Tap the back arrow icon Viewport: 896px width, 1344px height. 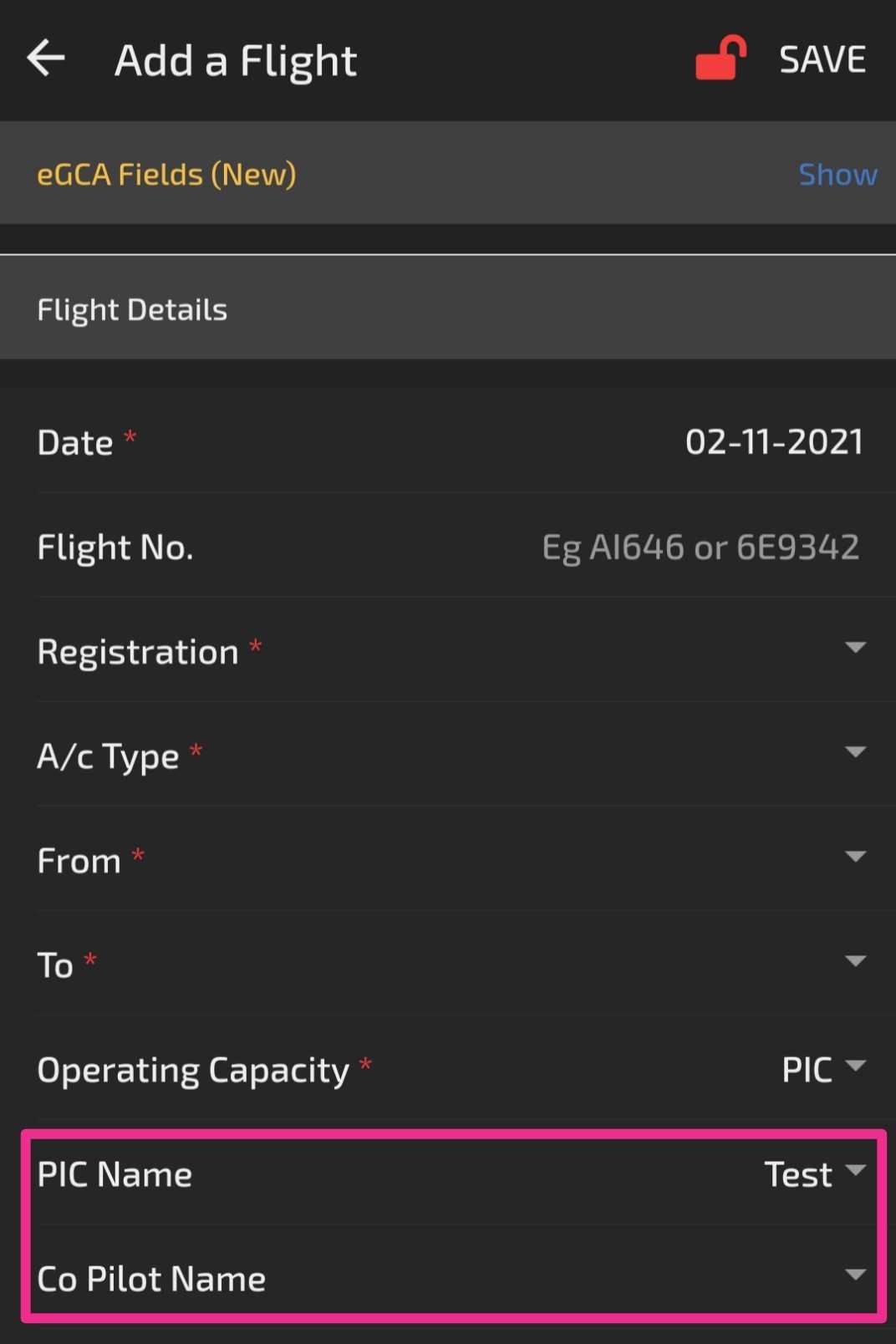click(46, 59)
